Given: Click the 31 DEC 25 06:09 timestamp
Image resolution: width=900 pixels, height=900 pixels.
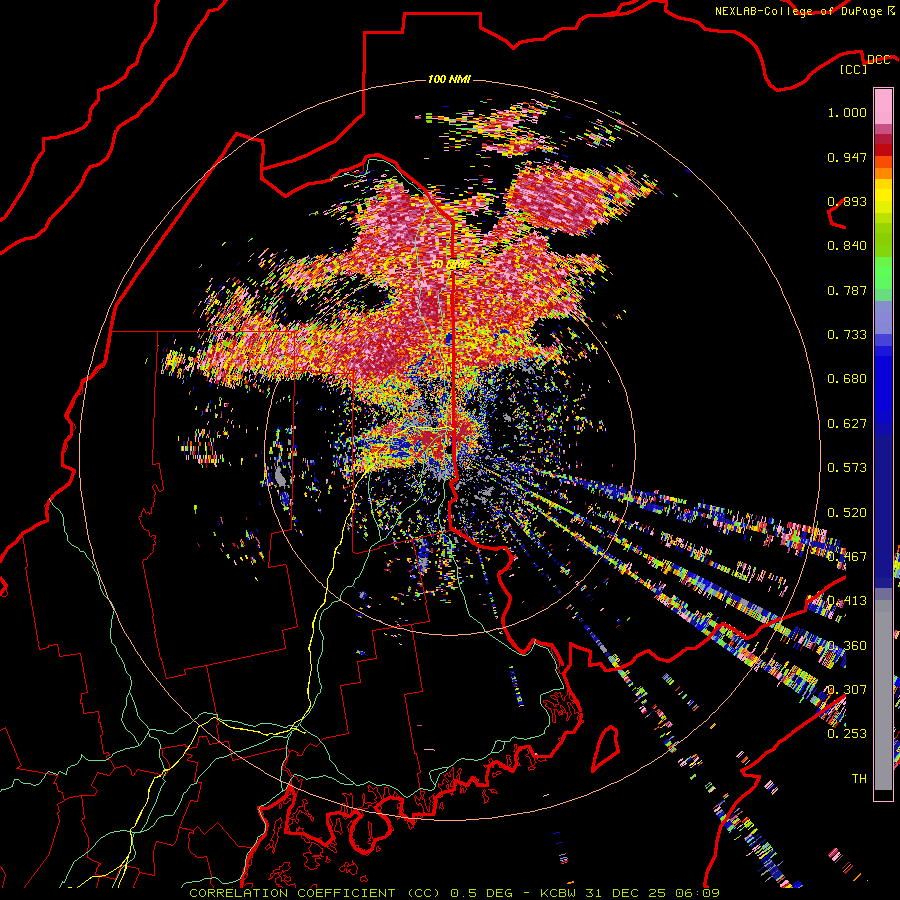Looking at the screenshot, I should point(653,893).
